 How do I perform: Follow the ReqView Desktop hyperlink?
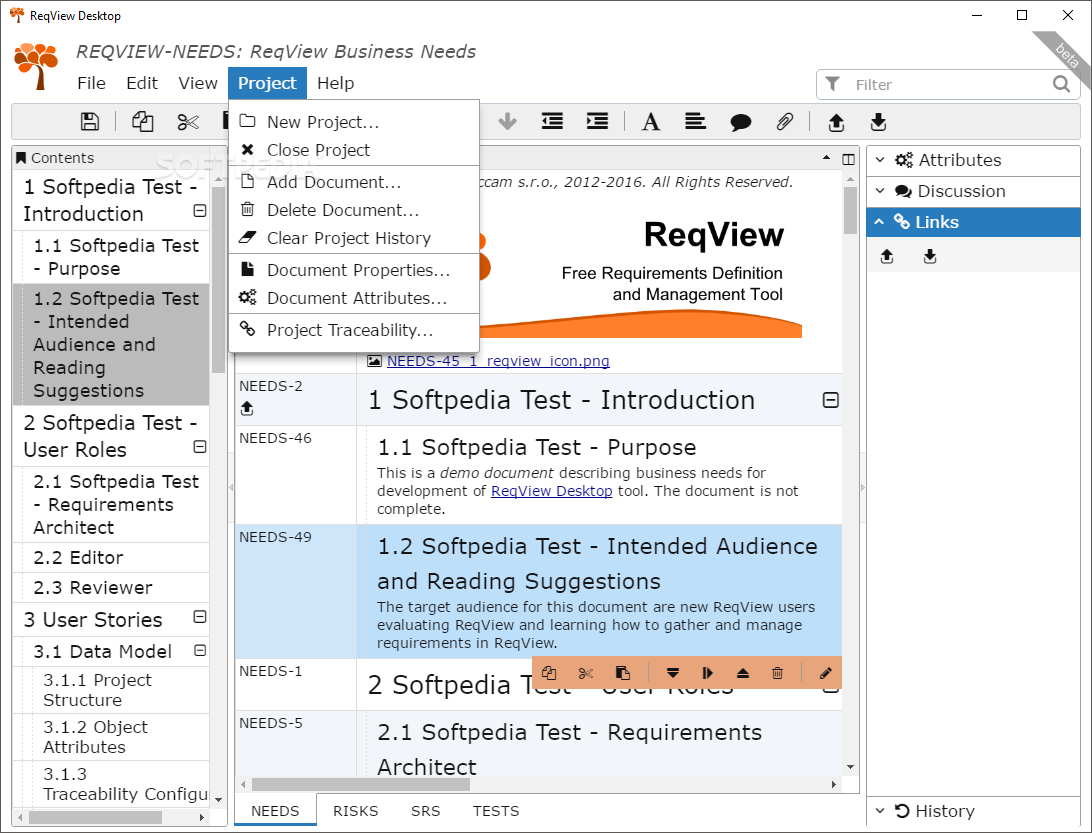pos(552,491)
